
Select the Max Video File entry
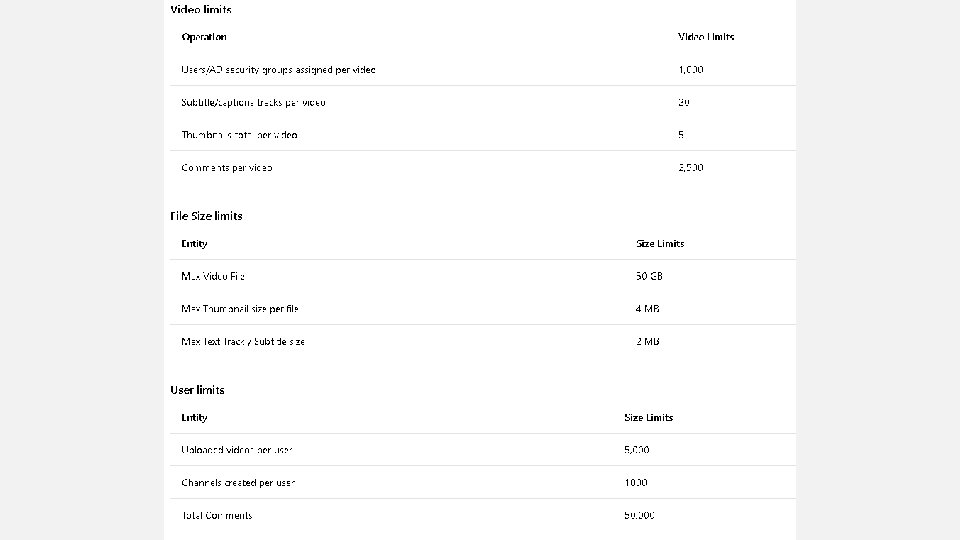point(213,276)
